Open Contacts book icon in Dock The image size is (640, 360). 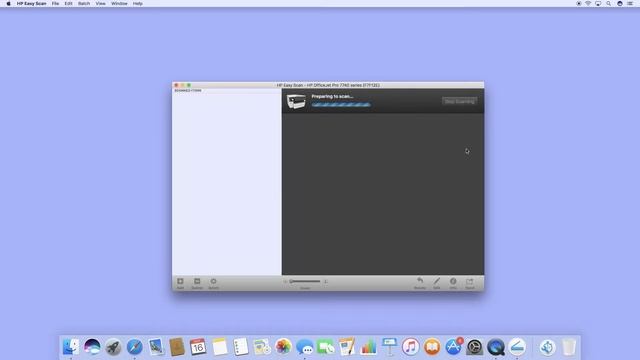coord(177,347)
